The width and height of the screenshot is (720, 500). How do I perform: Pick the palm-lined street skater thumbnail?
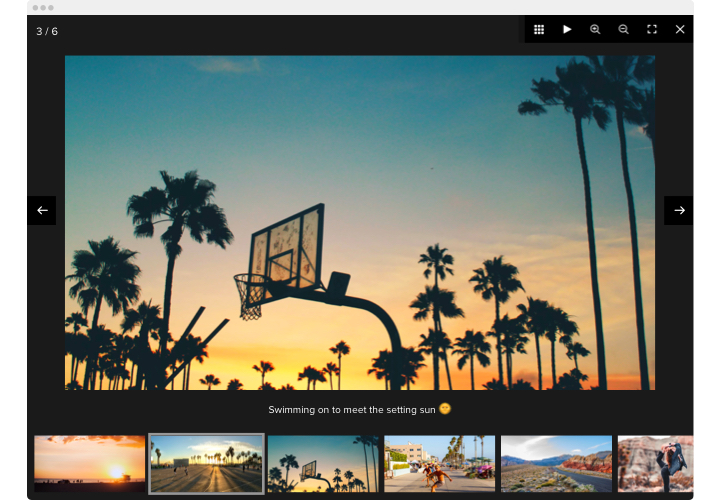[x=439, y=463]
